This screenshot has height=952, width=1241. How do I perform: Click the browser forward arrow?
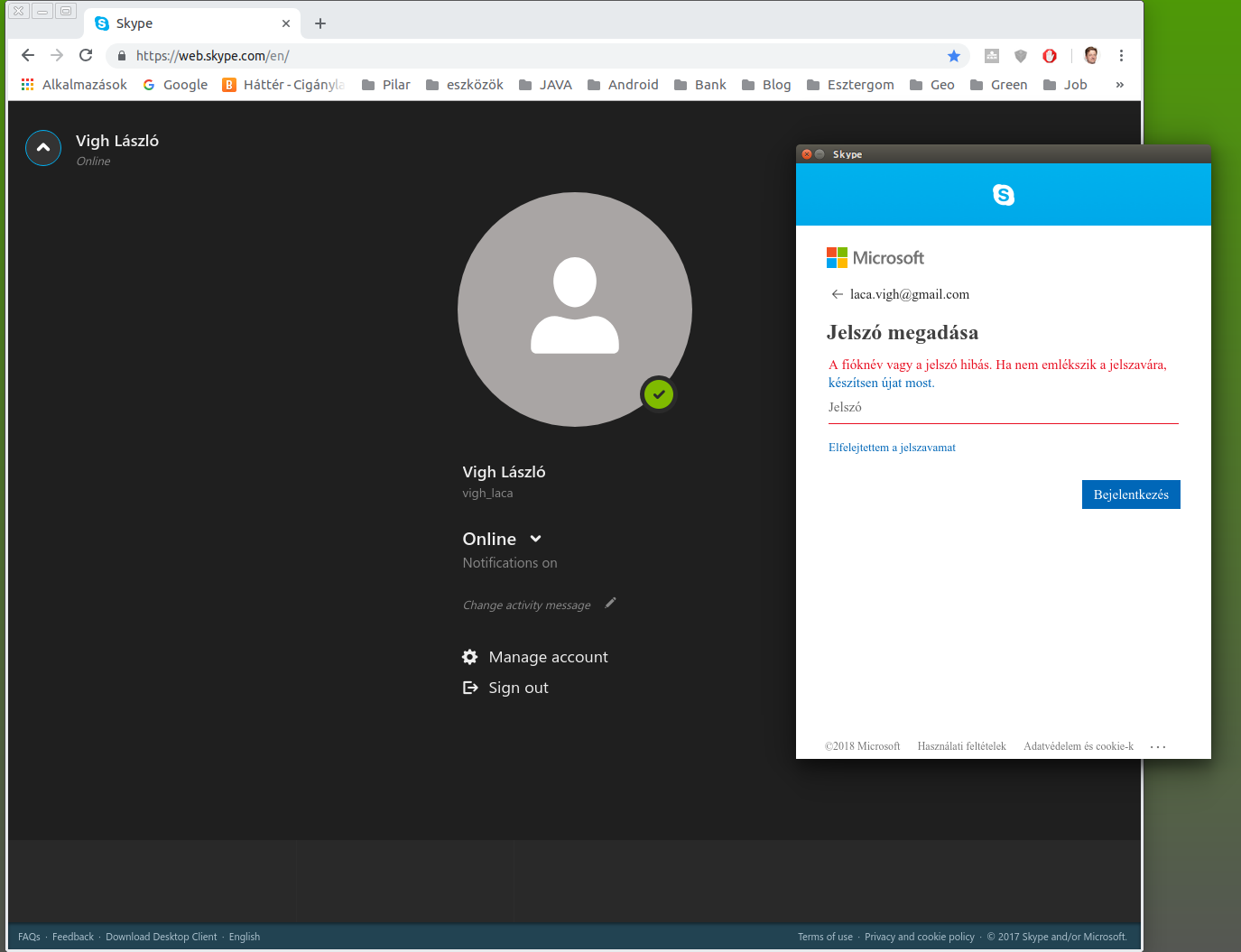tap(57, 55)
